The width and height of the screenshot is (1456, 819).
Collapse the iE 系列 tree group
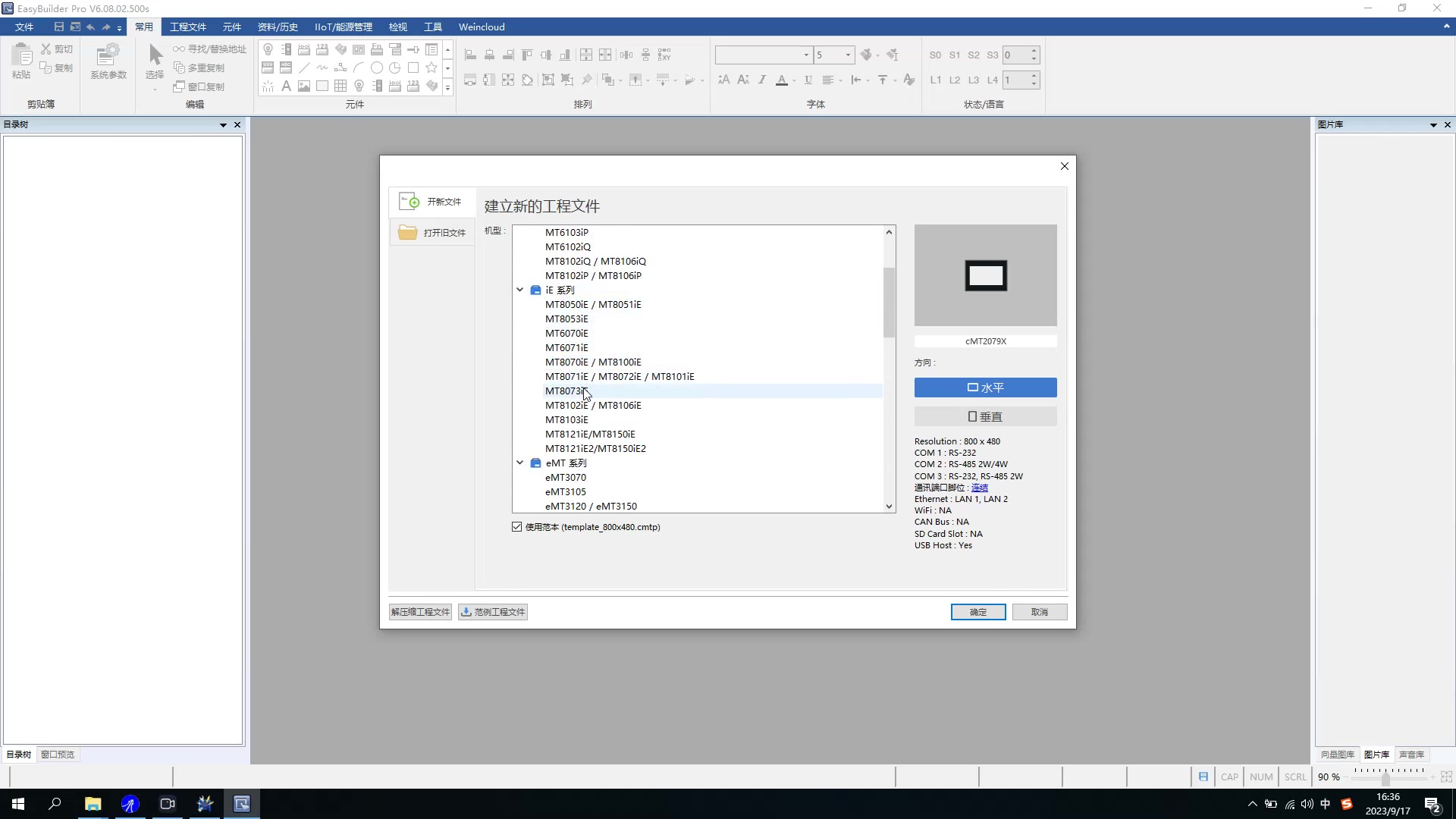pos(520,290)
